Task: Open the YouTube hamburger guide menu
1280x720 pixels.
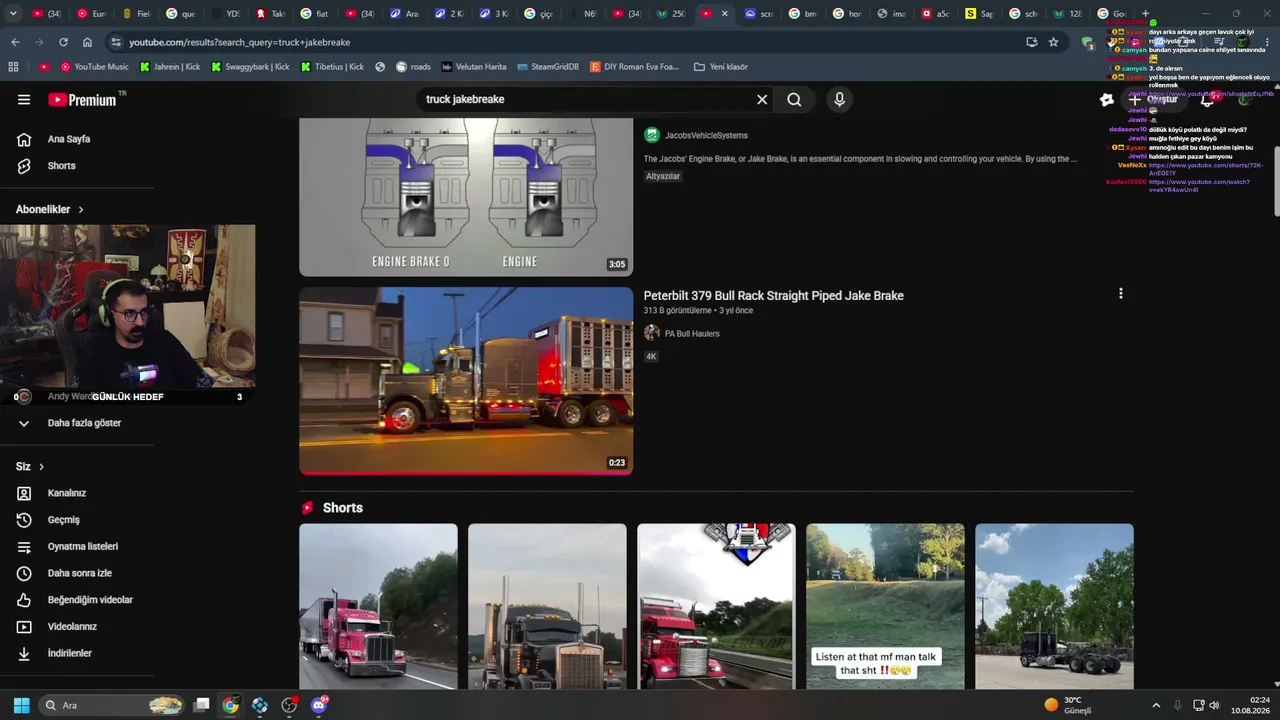Action: pos(24,100)
